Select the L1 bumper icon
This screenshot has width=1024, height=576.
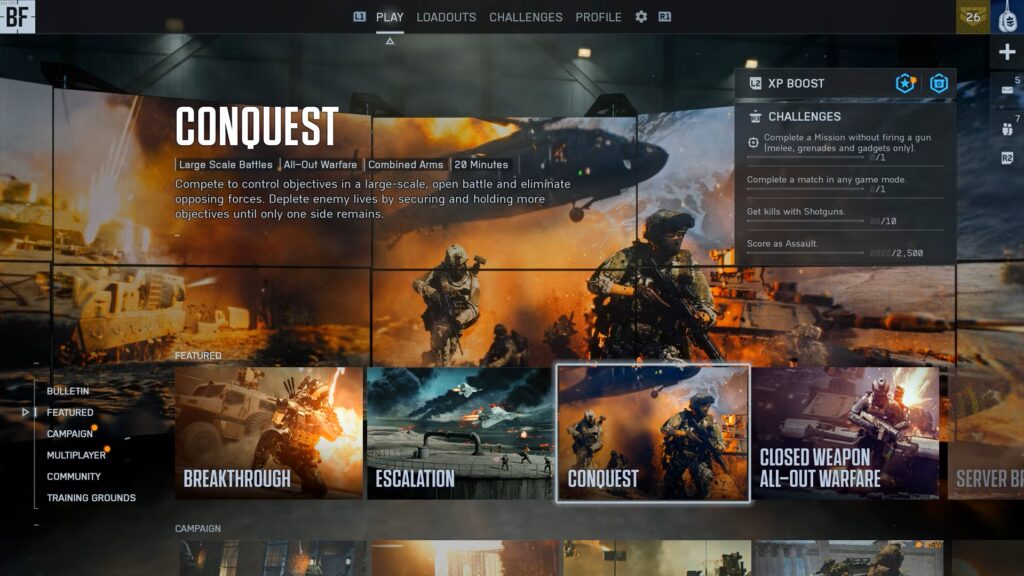359,17
